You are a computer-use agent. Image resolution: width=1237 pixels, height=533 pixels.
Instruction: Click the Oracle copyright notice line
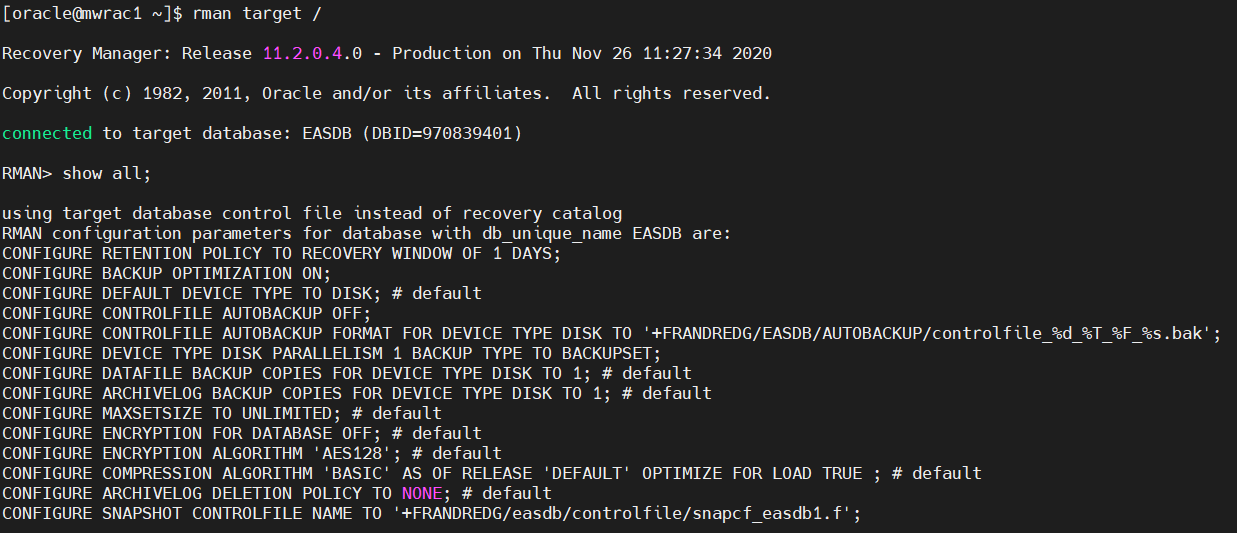tap(386, 93)
